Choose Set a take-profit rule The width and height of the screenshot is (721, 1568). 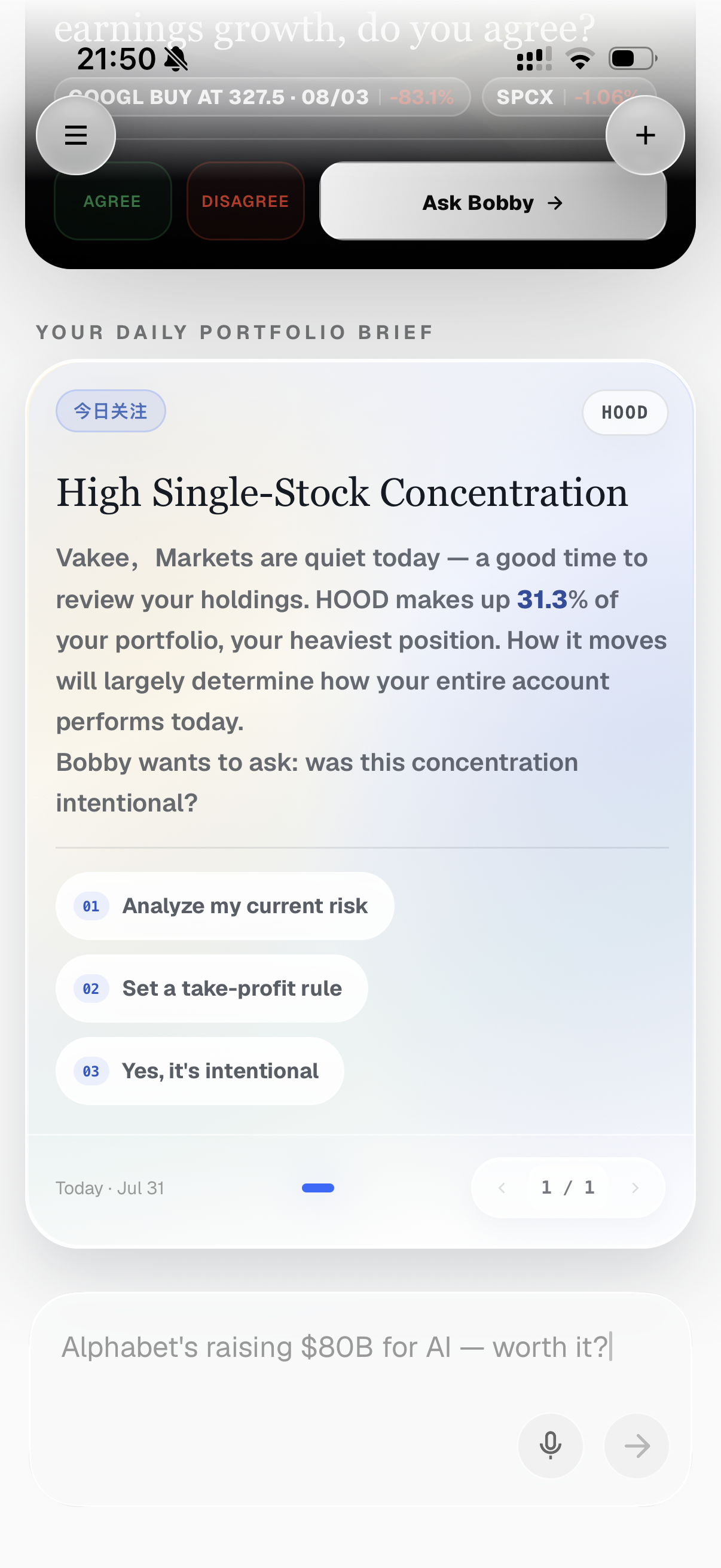click(212, 989)
